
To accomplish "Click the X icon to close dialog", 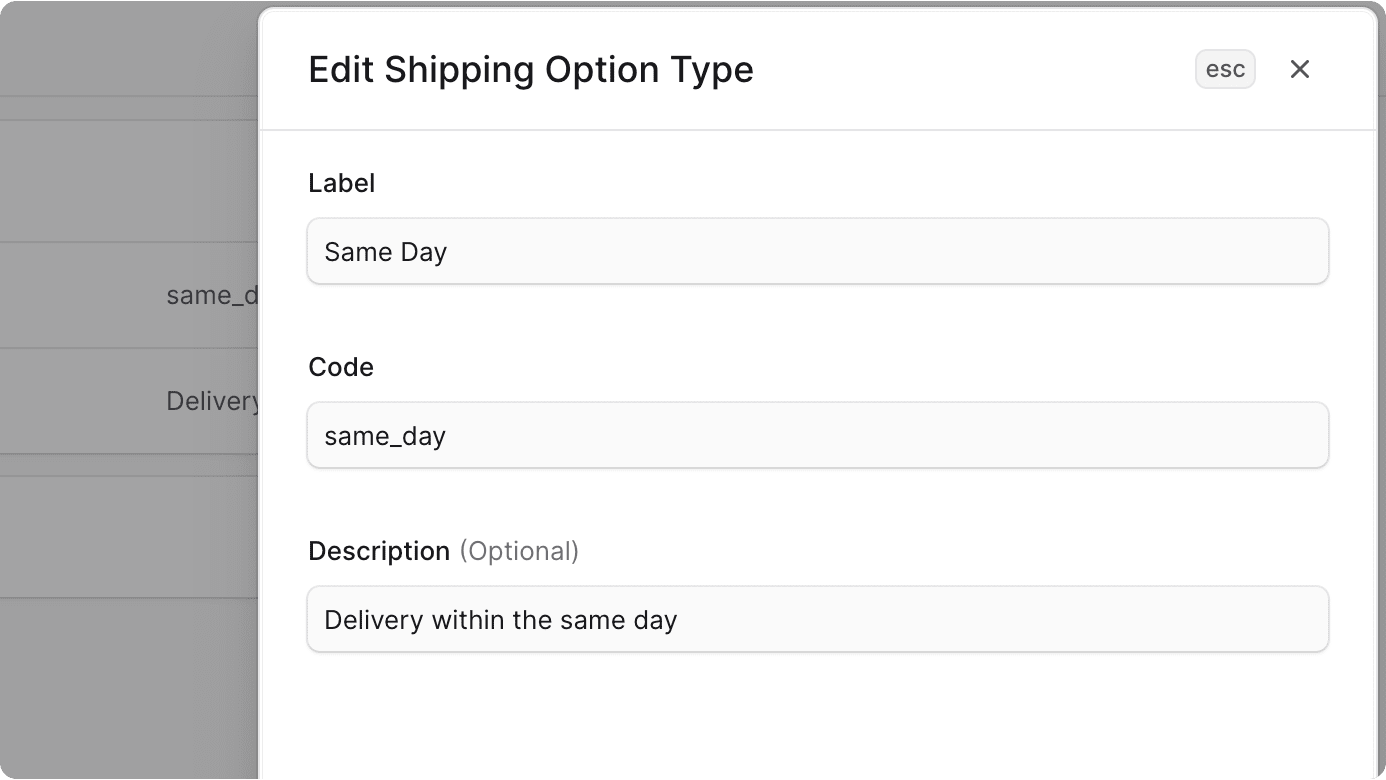I will [x=1299, y=69].
